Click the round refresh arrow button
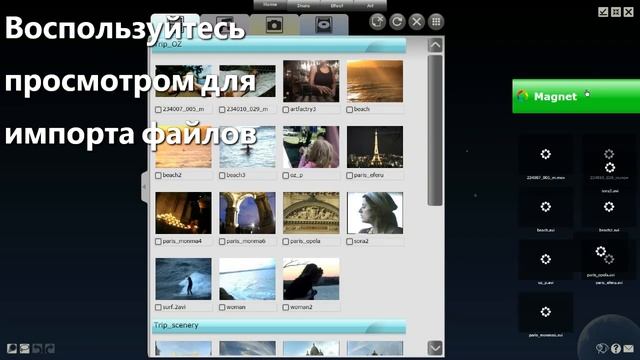Viewport: 640px width, 360px height. coord(397,21)
